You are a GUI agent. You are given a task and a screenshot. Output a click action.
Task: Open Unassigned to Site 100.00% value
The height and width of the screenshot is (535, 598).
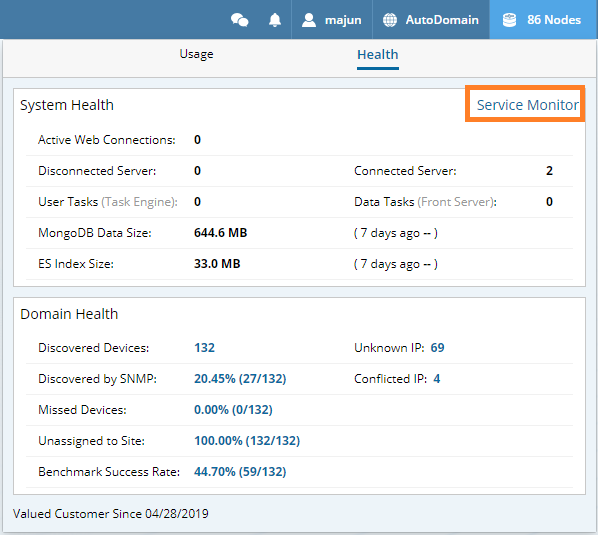pyautogui.click(x=247, y=441)
